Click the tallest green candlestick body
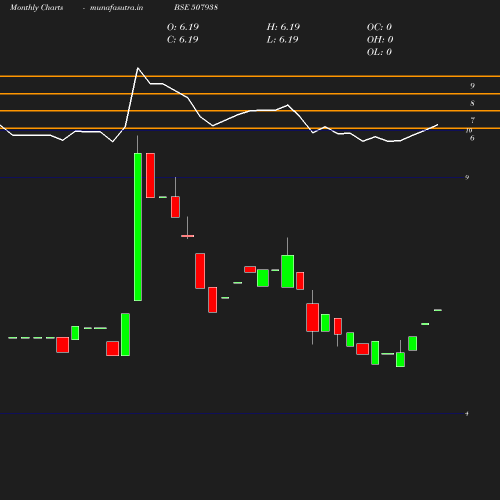Viewport: 500px width, 500px height. [x=138, y=227]
